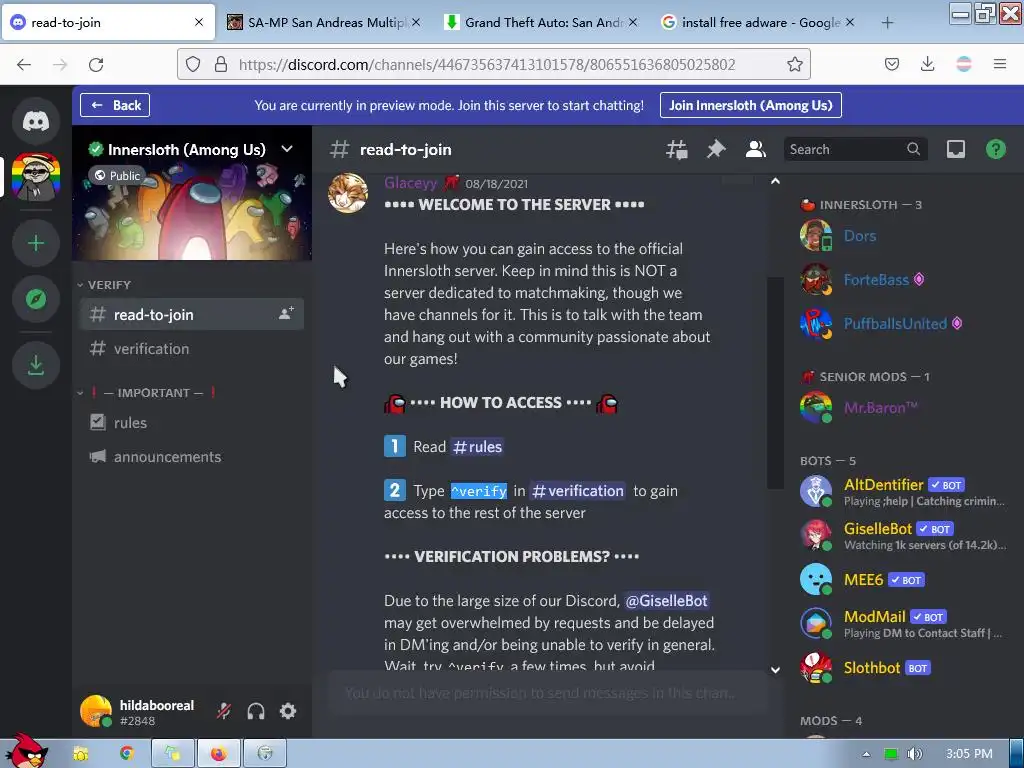Add a server with plus icon
The height and width of the screenshot is (768, 1024).
tap(36, 244)
